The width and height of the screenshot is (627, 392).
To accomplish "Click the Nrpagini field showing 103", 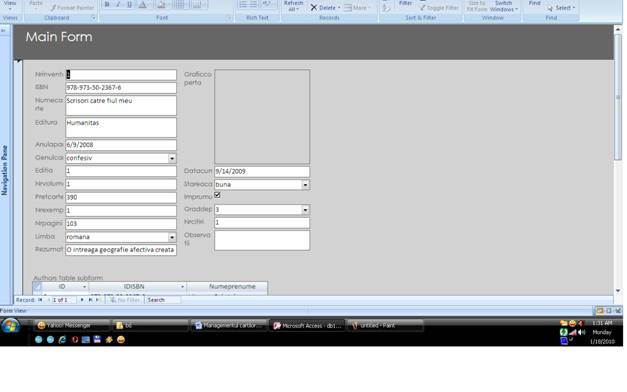I will pyautogui.click(x=121, y=224).
